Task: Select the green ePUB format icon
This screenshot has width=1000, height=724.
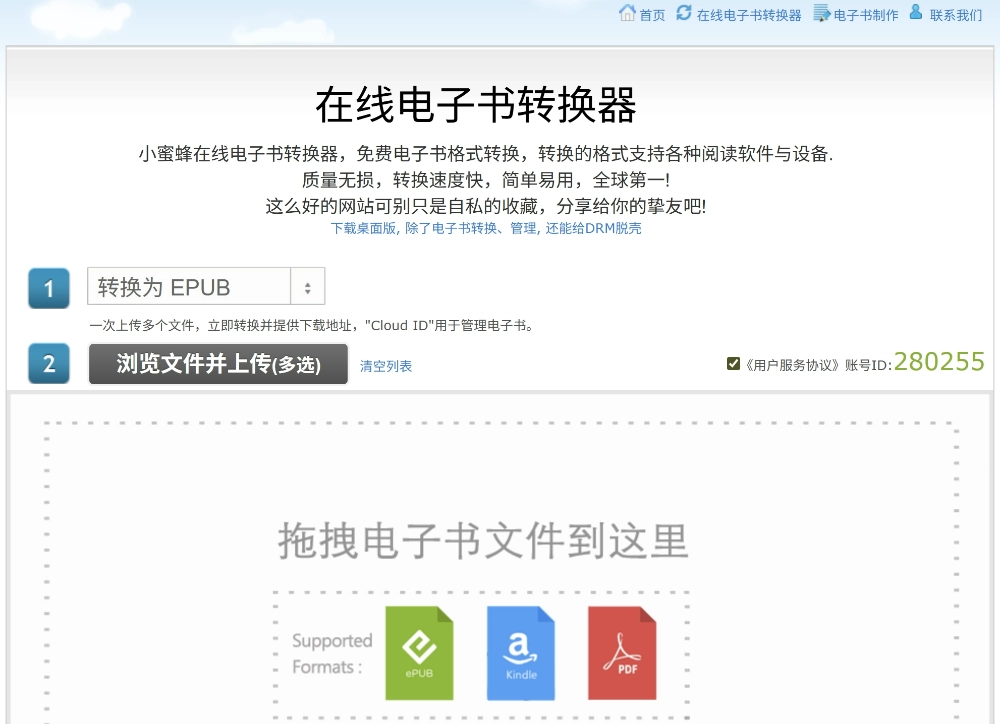Action: click(419, 652)
